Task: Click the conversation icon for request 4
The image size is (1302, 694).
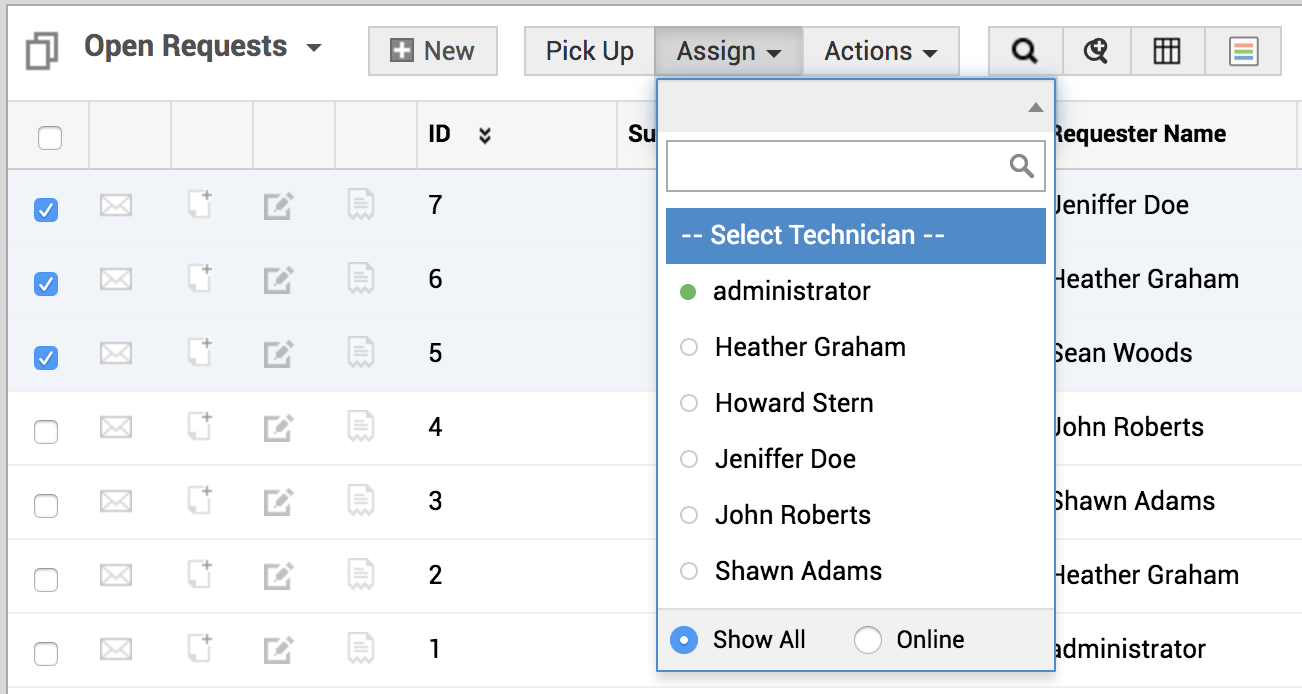Action: pyautogui.click(x=361, y=428)
